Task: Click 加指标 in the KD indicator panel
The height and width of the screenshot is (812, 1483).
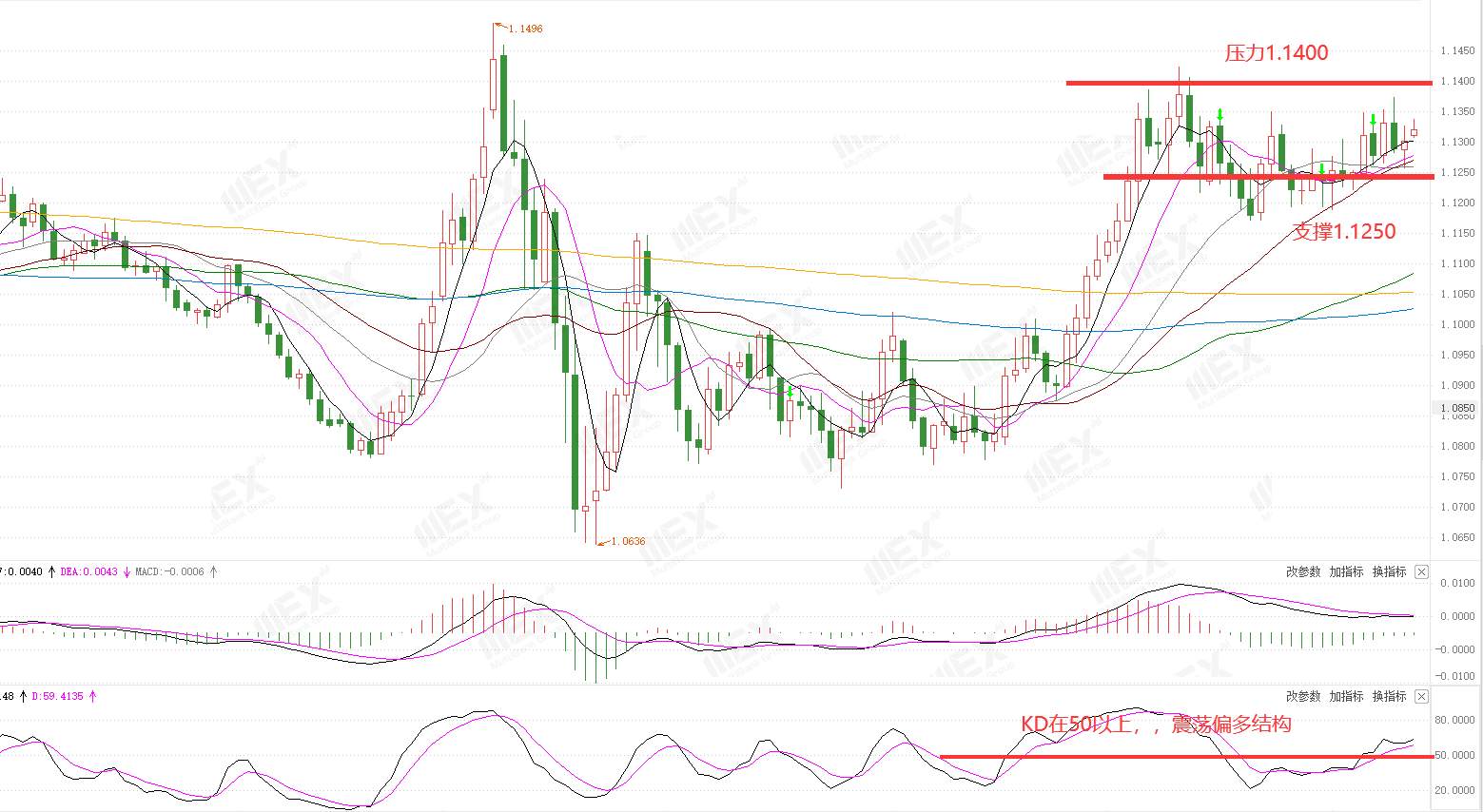Action: tap(1346, 696)
